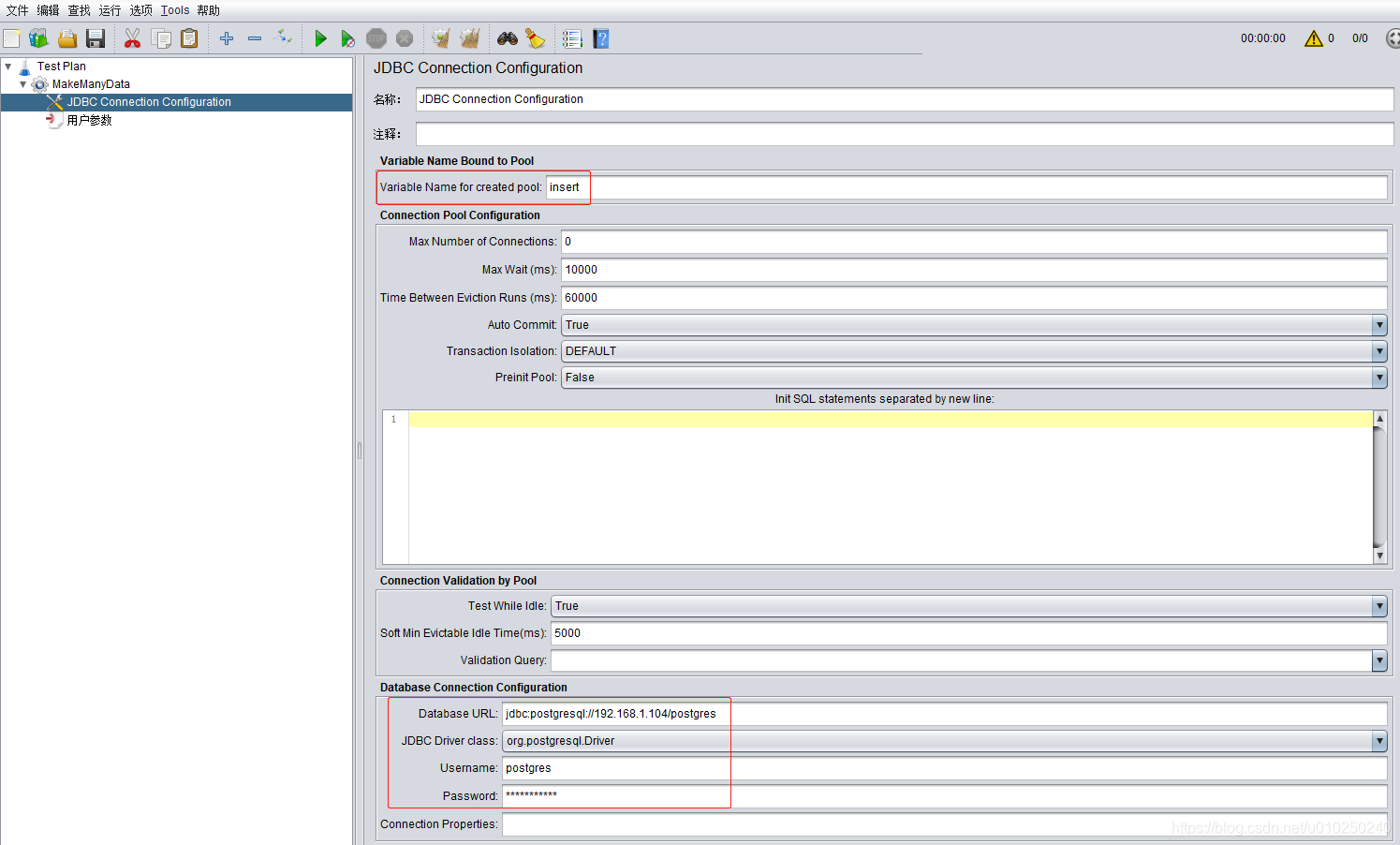1400x845 pixels.
Task: Open the Transaction Isolation dropdown
Action: coord(1379,351)
